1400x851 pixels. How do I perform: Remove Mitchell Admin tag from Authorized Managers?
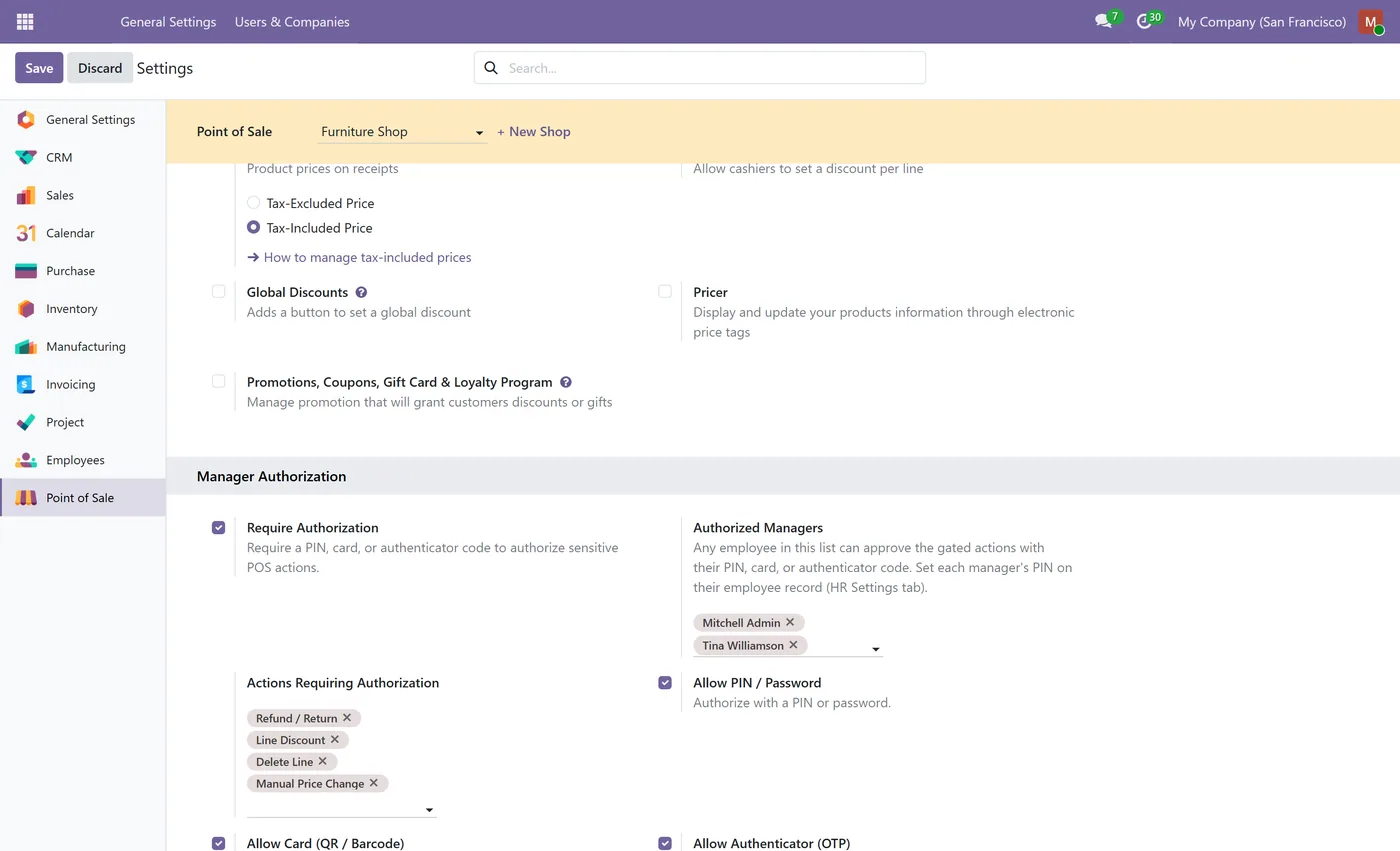(790, 622)
